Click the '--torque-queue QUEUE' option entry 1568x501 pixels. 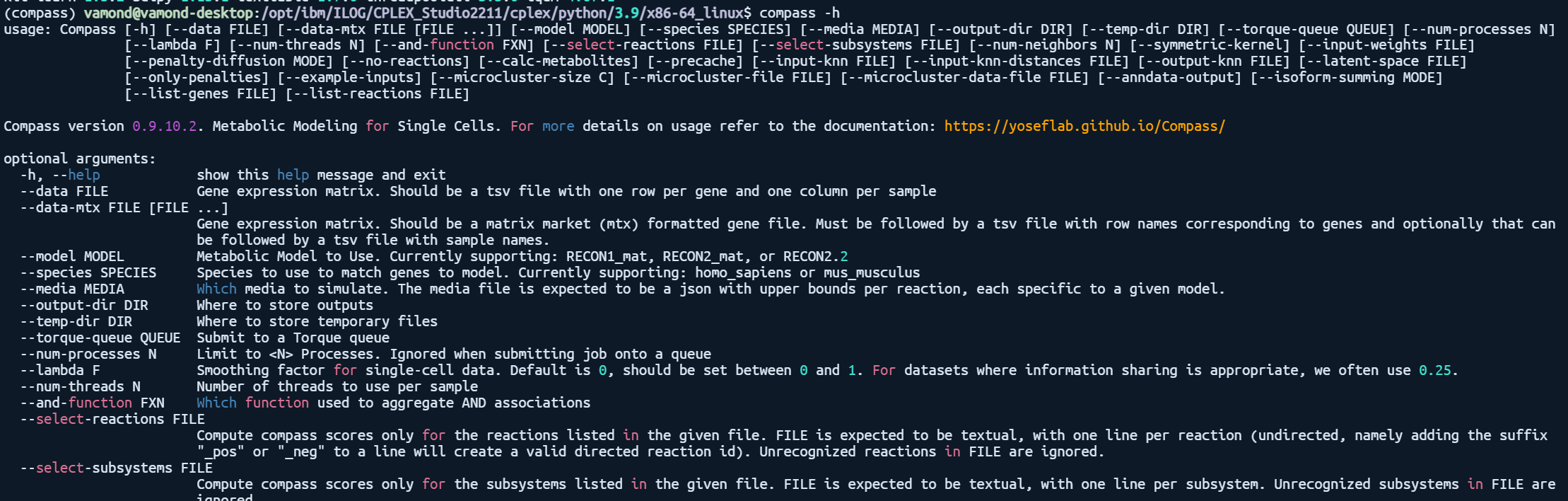(x=100, y=338)
